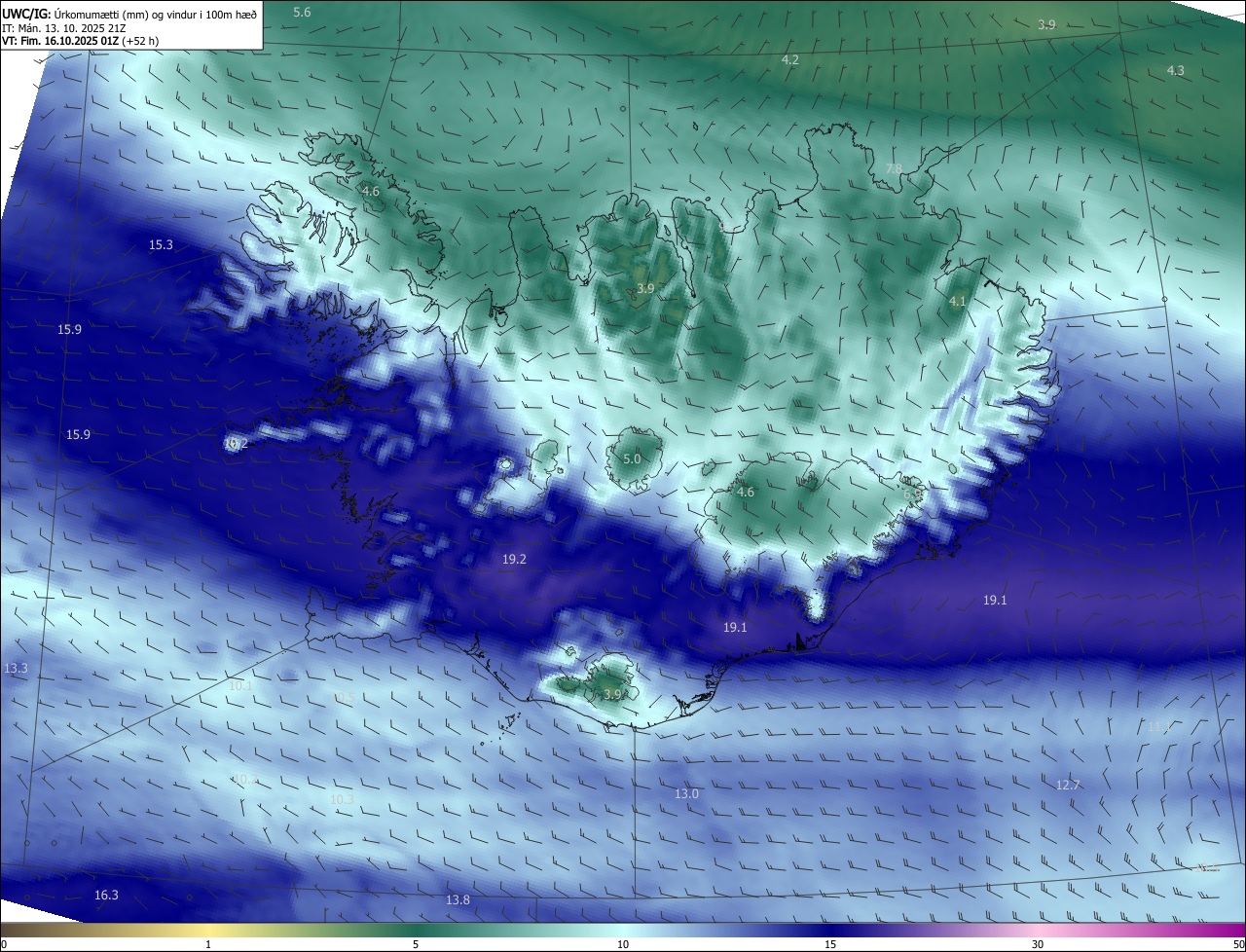Click the 7.8 value label
The height and width of the screenshot is (952, 1246).
pos(894,169)
